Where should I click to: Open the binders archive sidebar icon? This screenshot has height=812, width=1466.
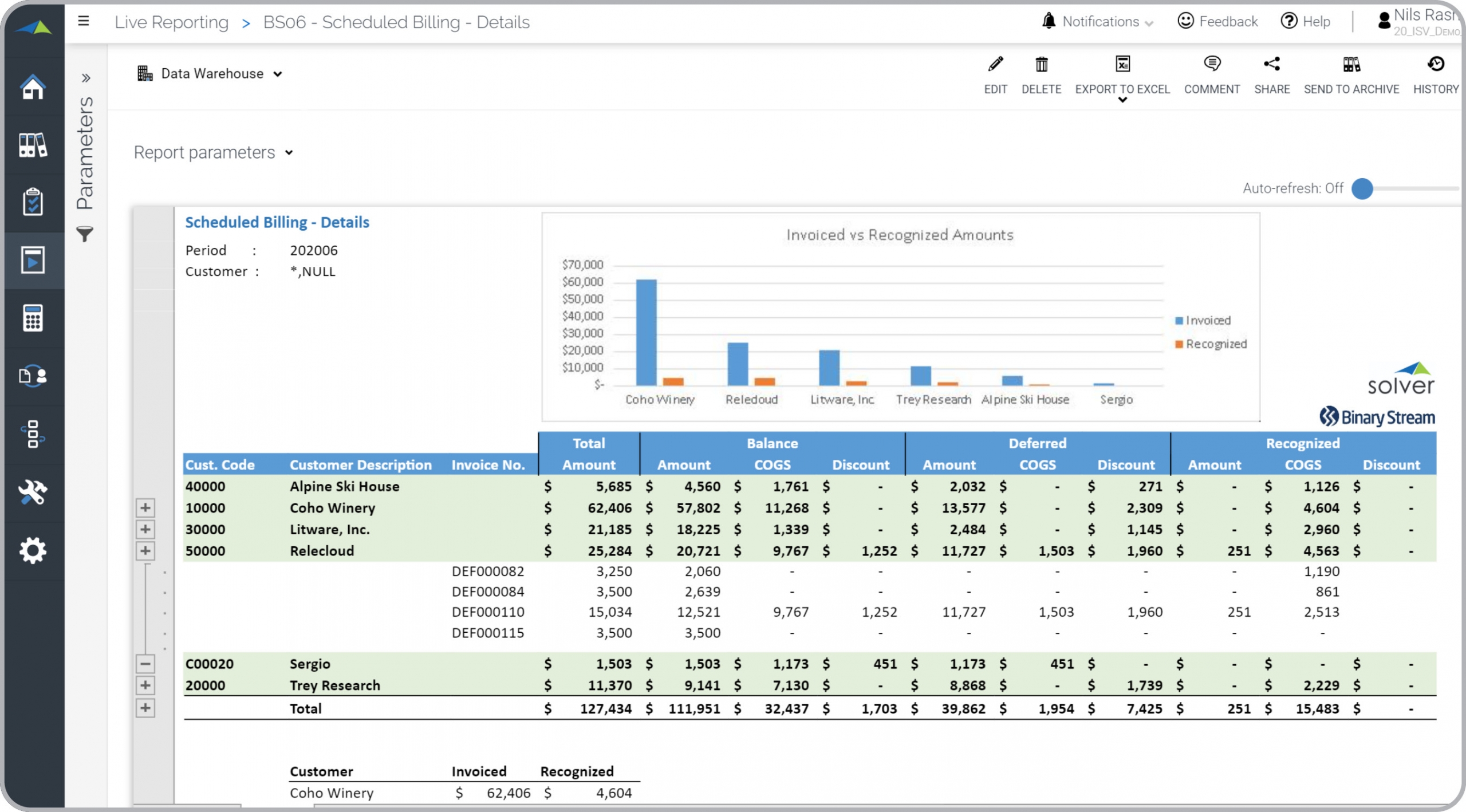coord(33,145)
